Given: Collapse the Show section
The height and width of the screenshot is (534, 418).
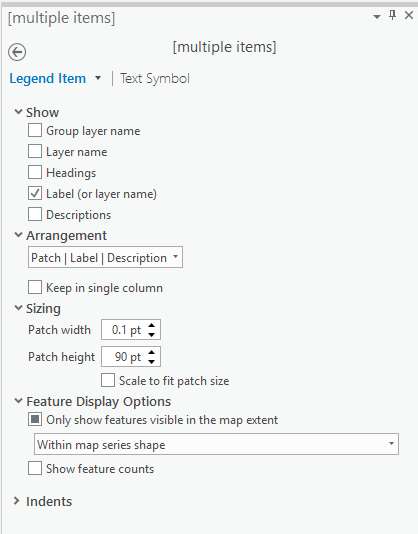Looking at the screenshot, I should coord(18,112).
